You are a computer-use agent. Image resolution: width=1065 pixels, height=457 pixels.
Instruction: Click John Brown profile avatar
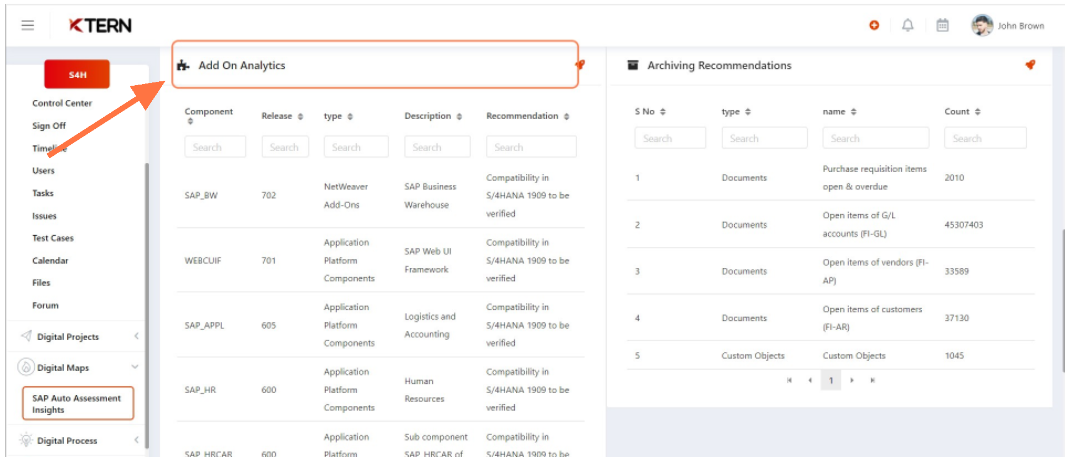point(982,26)
